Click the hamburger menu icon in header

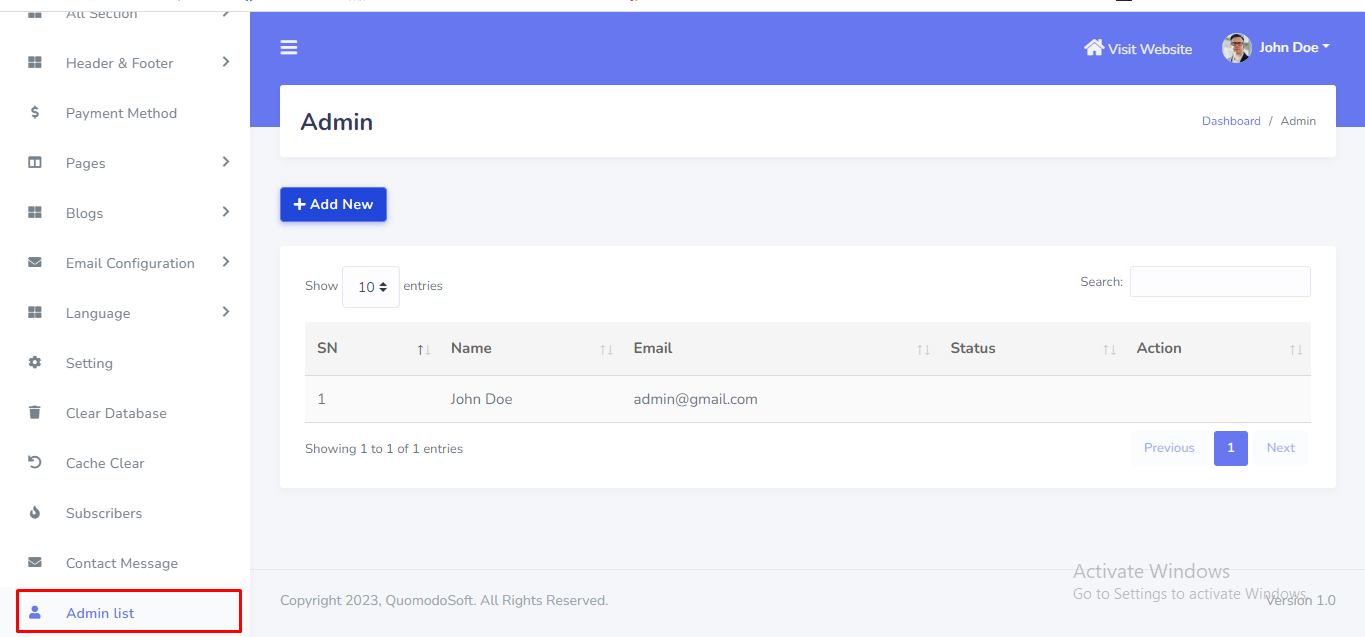(x=289, y=47)
